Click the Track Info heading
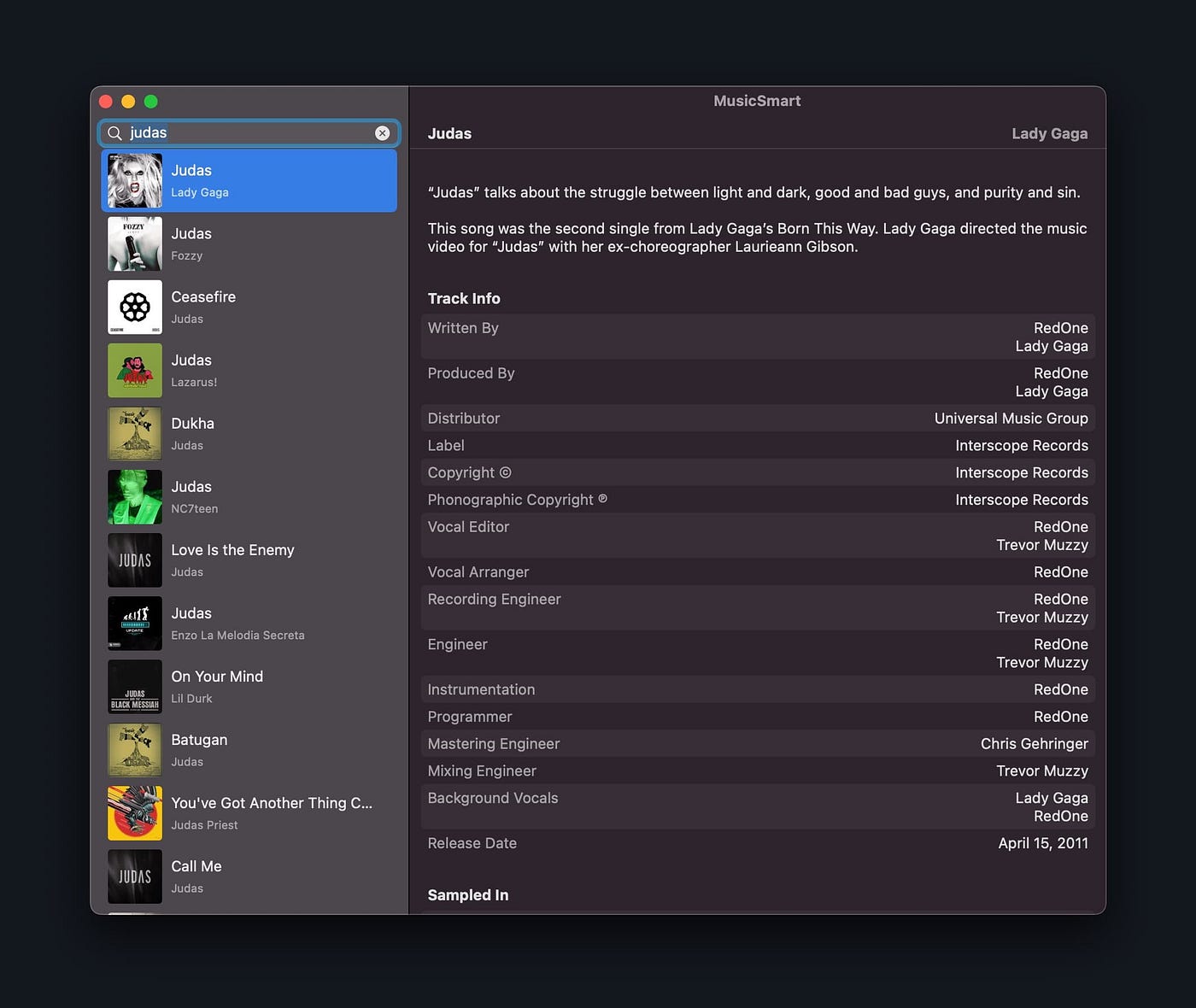 [464, 298]
